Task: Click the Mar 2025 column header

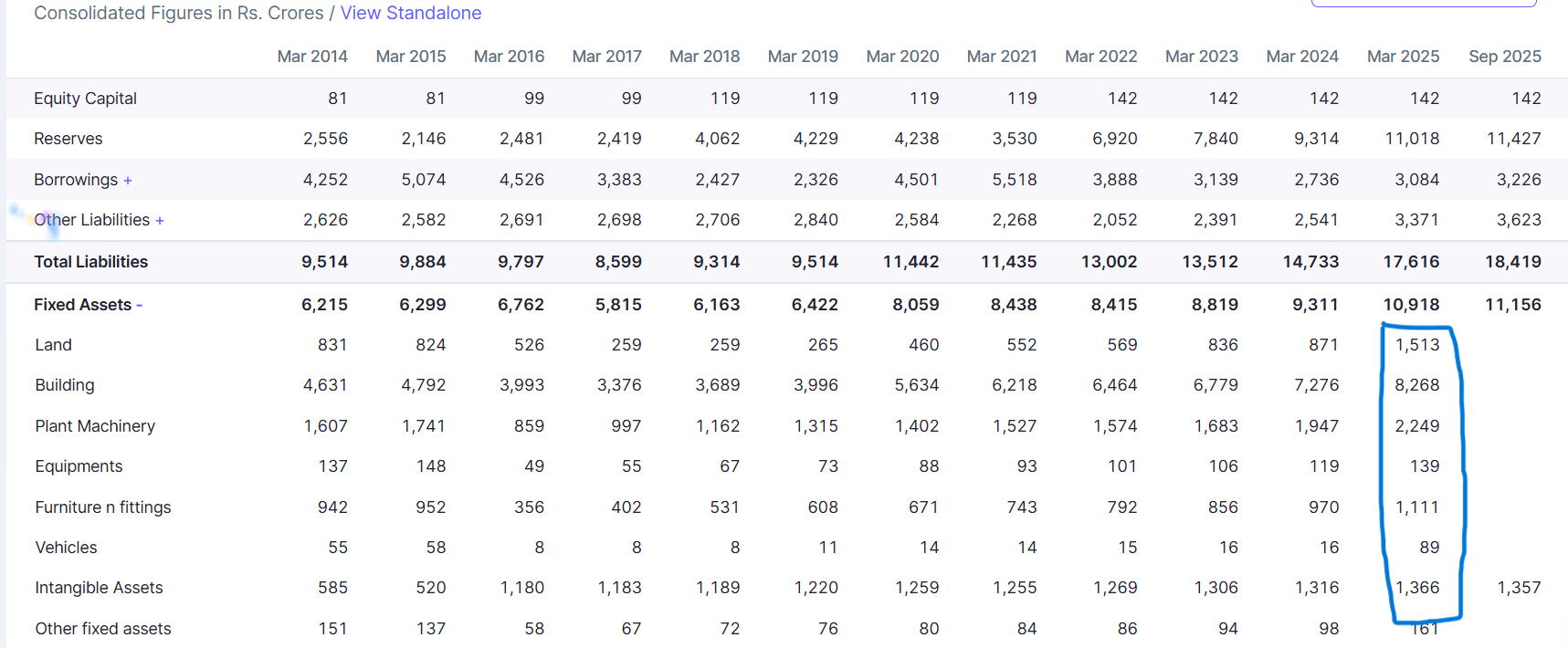Action: [1403, 57]
